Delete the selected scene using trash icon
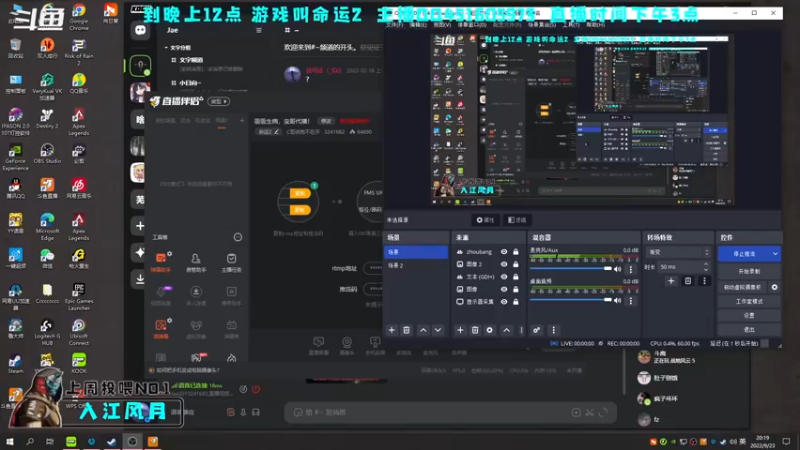This screenshot has height=450, width=800. coord(406,330)
